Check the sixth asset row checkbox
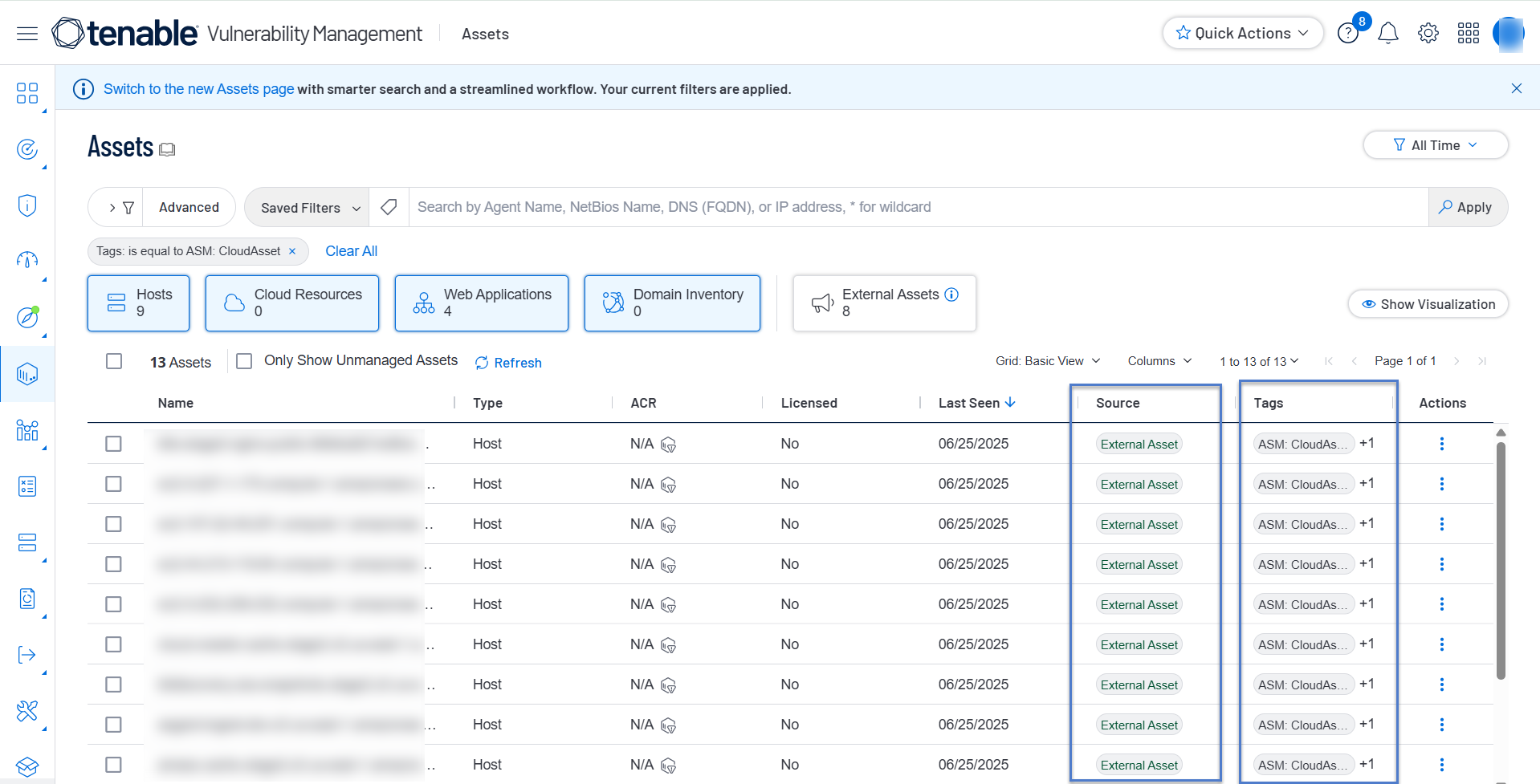The image size is (1540, 784). coord(114,644)
